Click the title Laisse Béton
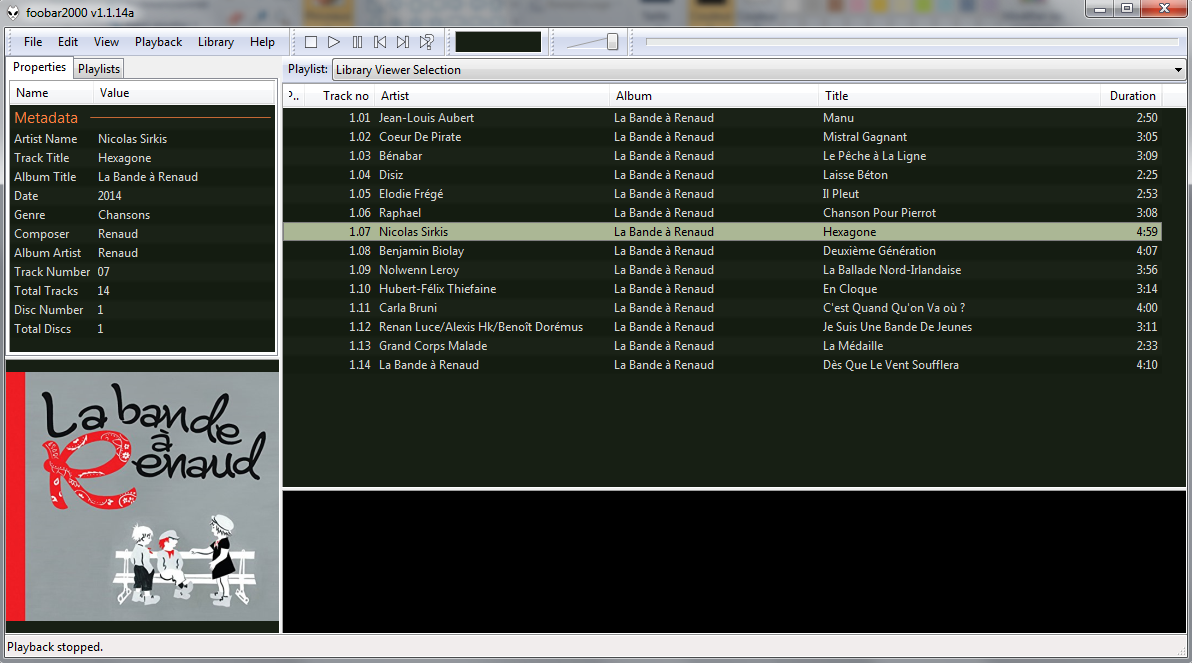This screenshot has width=1192, height=663. pos(855,175)
